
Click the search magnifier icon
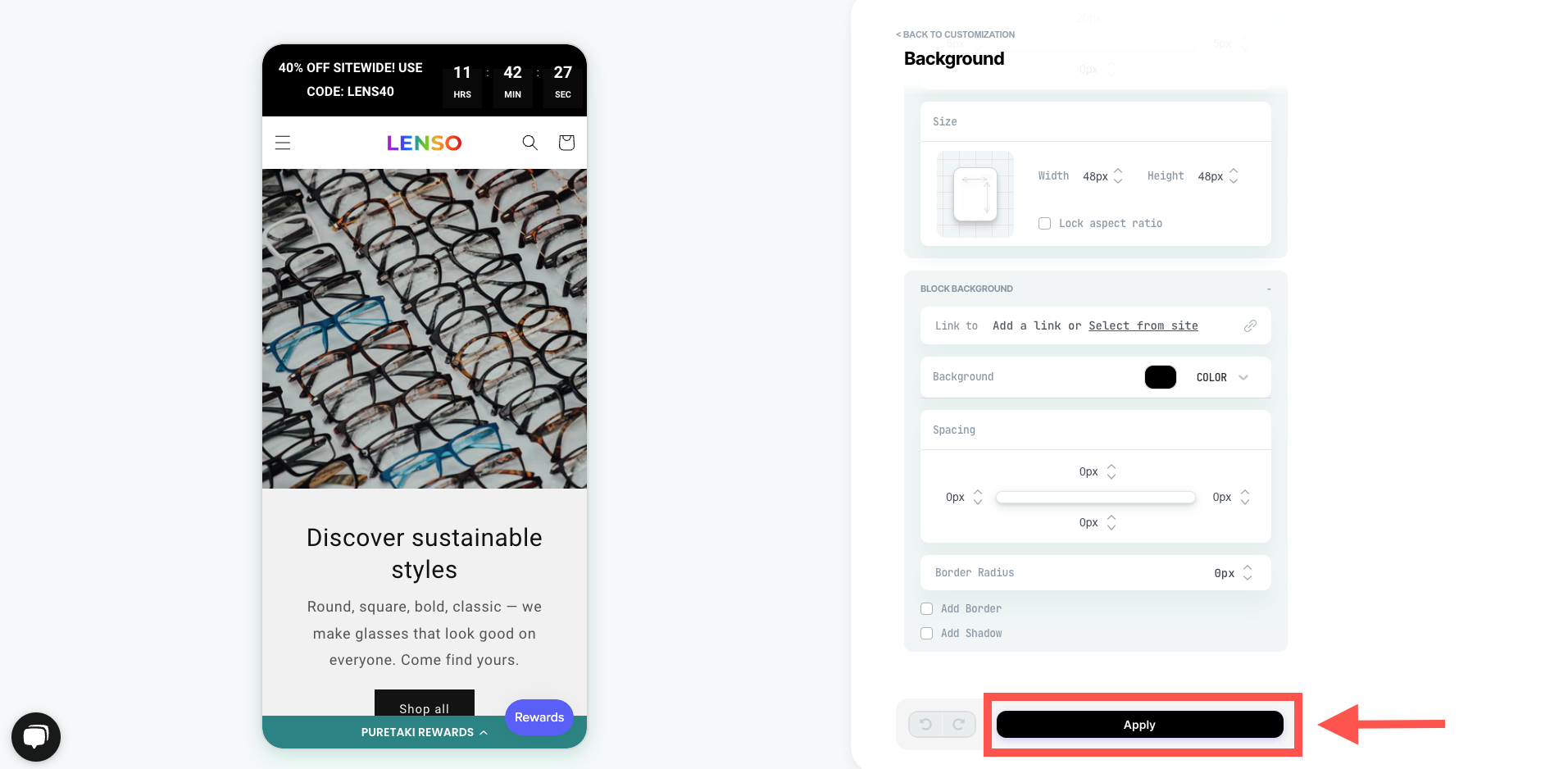(x=530, y=143)
